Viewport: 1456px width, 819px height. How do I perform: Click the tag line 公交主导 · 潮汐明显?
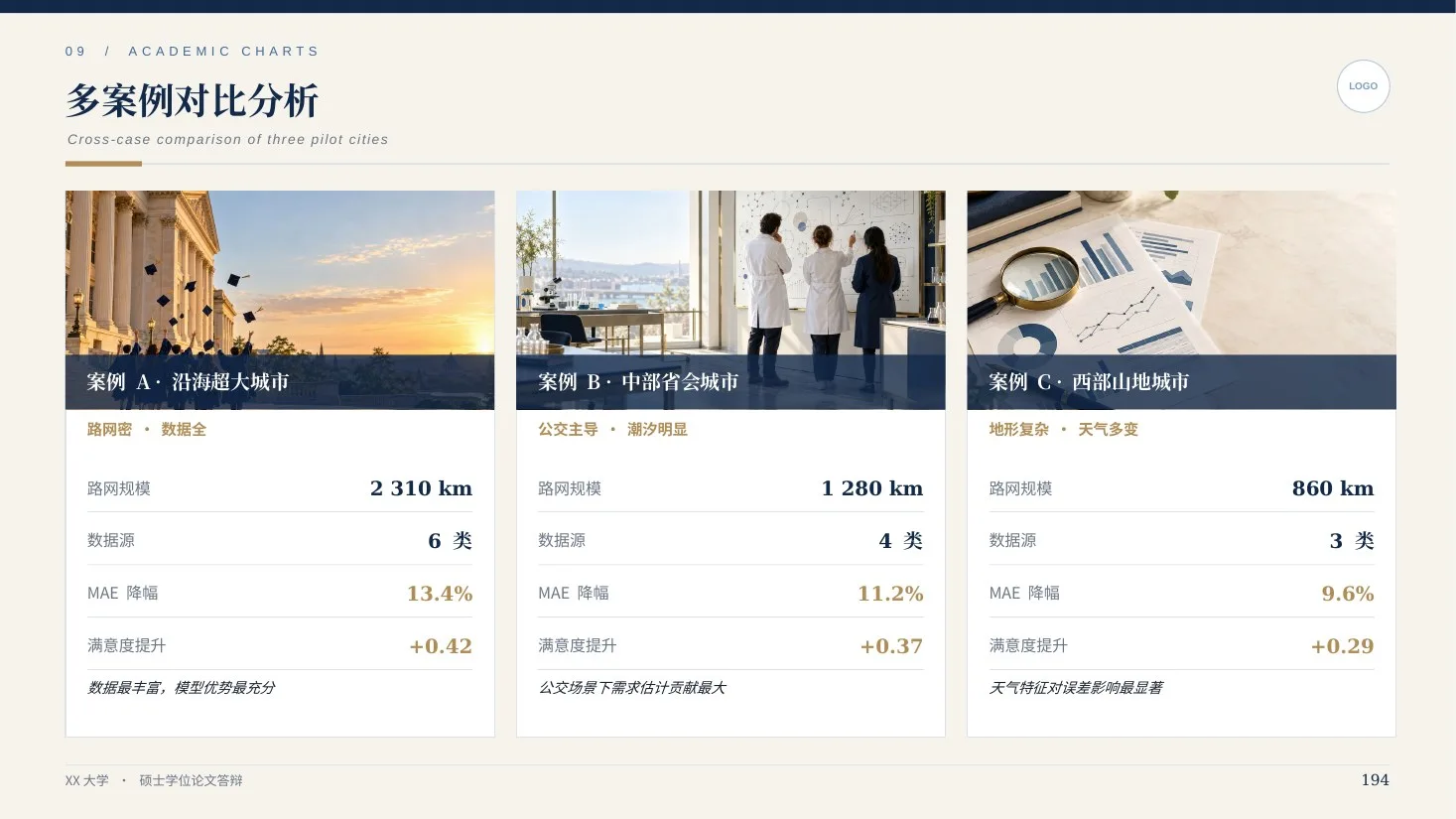612,430
